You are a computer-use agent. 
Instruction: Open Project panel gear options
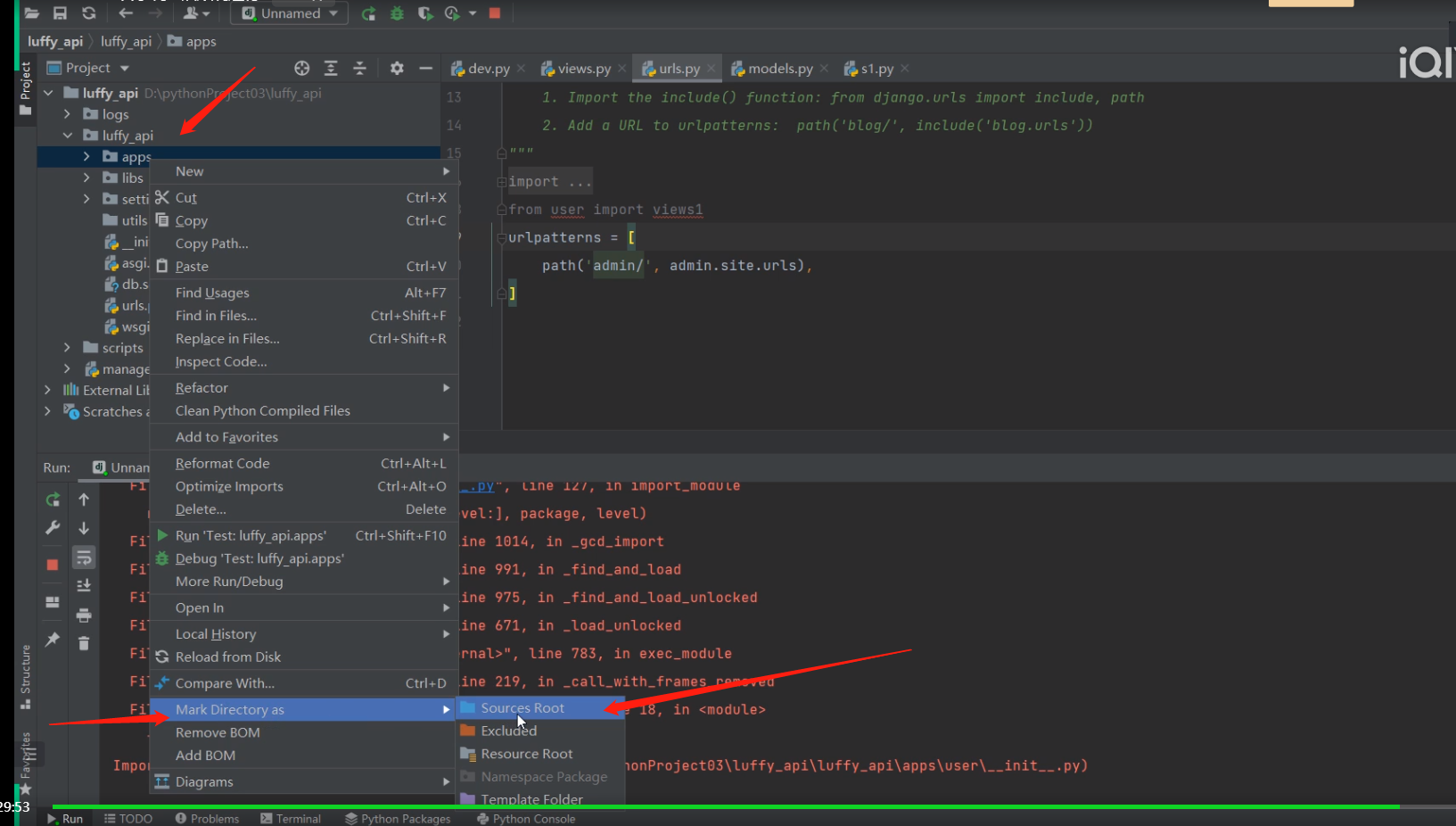coord(397,69)
